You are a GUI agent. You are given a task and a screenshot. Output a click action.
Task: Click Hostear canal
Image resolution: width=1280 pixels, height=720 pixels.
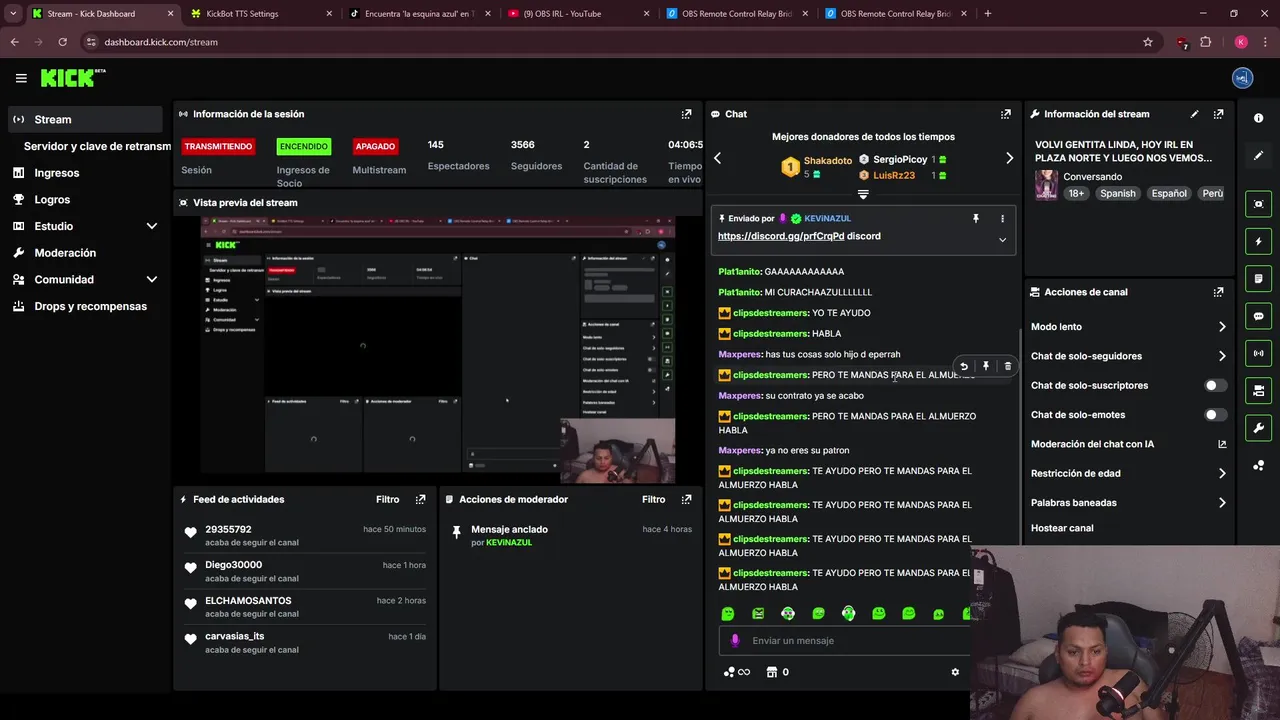[x=1062, y=528]
